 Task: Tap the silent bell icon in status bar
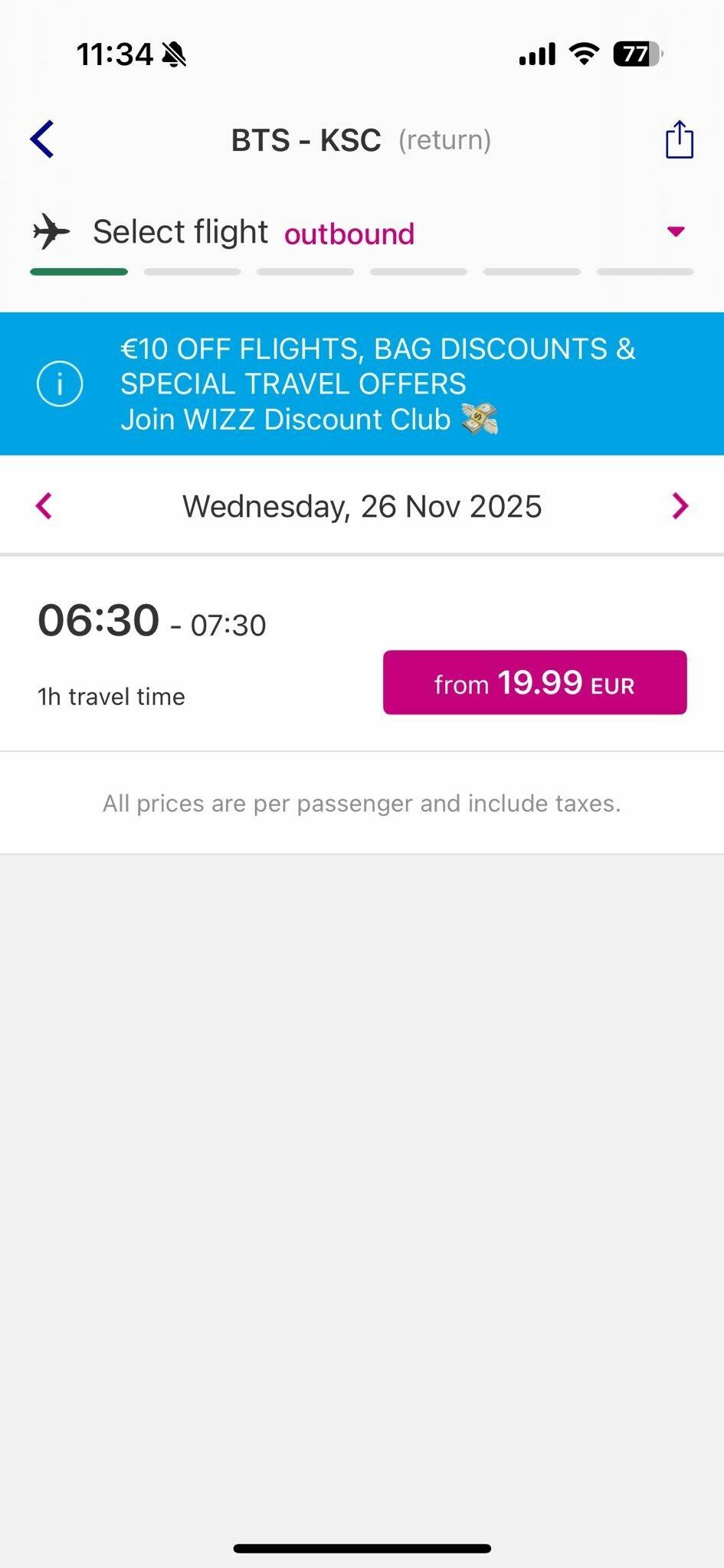[175, 55]
